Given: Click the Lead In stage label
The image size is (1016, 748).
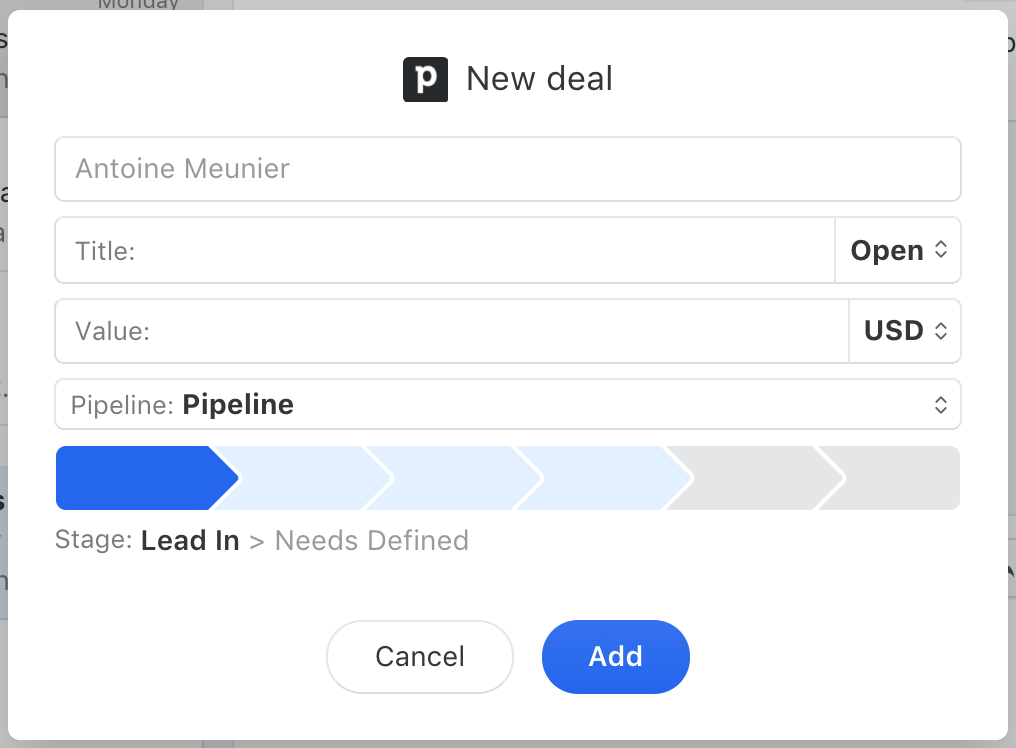Looking at the screenshot, I should [190, 541].
